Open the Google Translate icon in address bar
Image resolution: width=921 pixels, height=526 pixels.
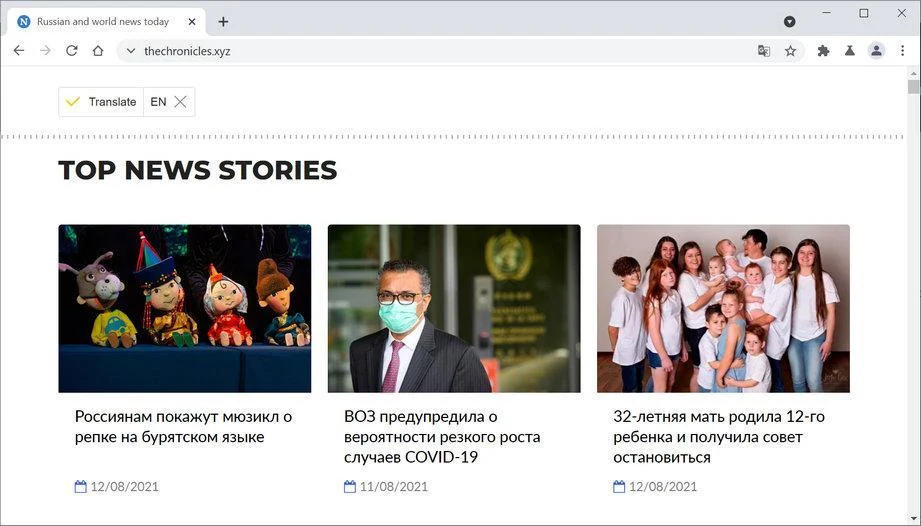[x=764, y=51]
